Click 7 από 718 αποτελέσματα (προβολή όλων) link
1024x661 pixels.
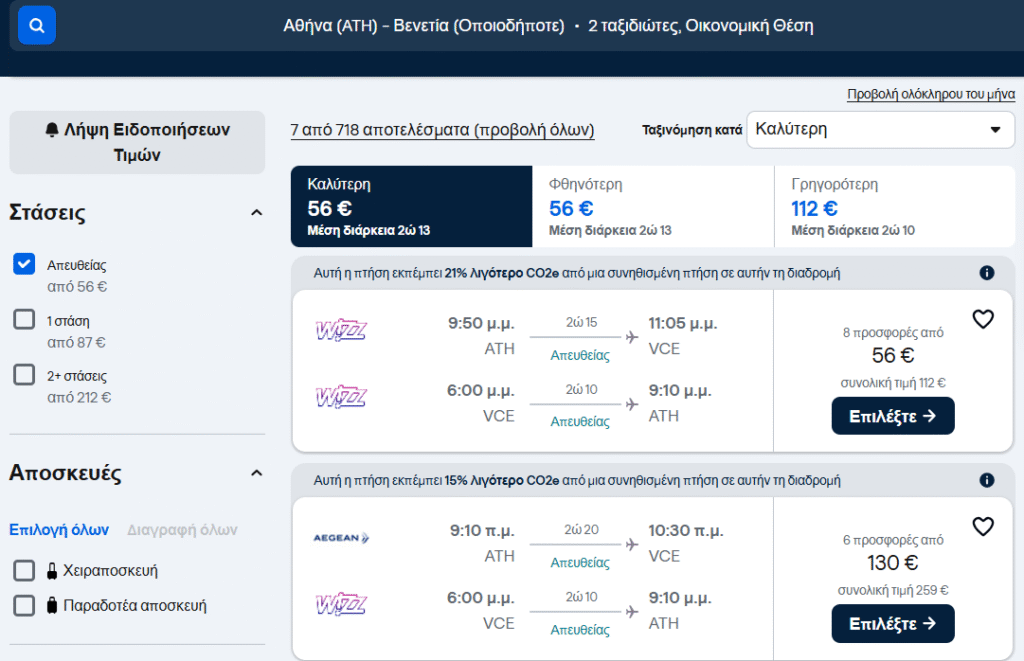(x=442, y=130)
